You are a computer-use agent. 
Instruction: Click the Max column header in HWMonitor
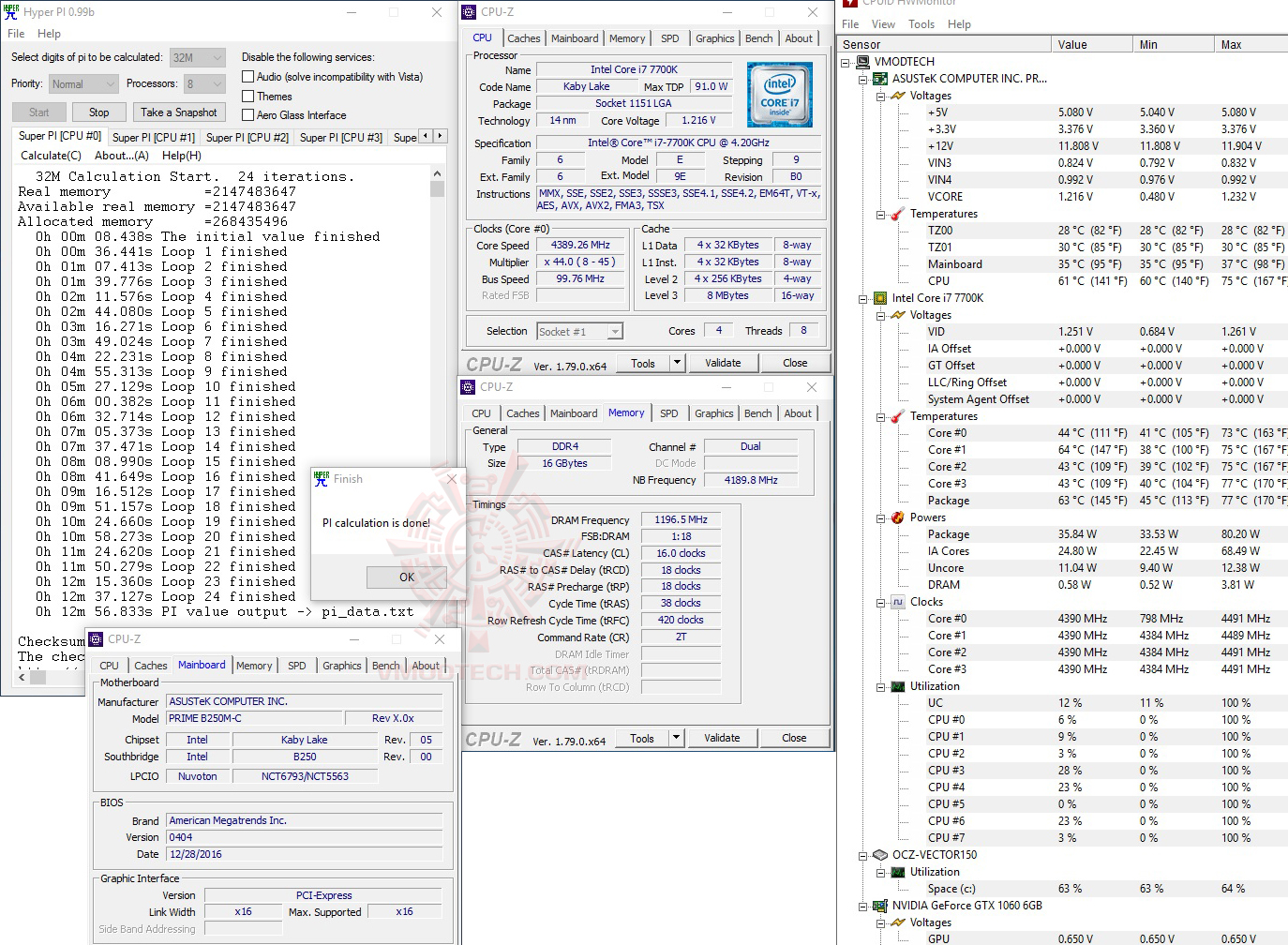click(1251, 44)
